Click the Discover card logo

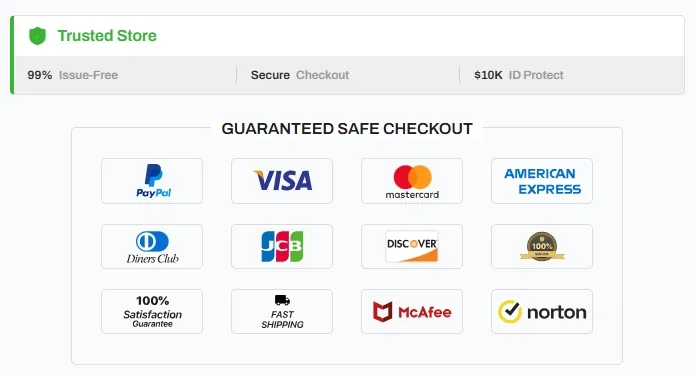click(412, 246)
